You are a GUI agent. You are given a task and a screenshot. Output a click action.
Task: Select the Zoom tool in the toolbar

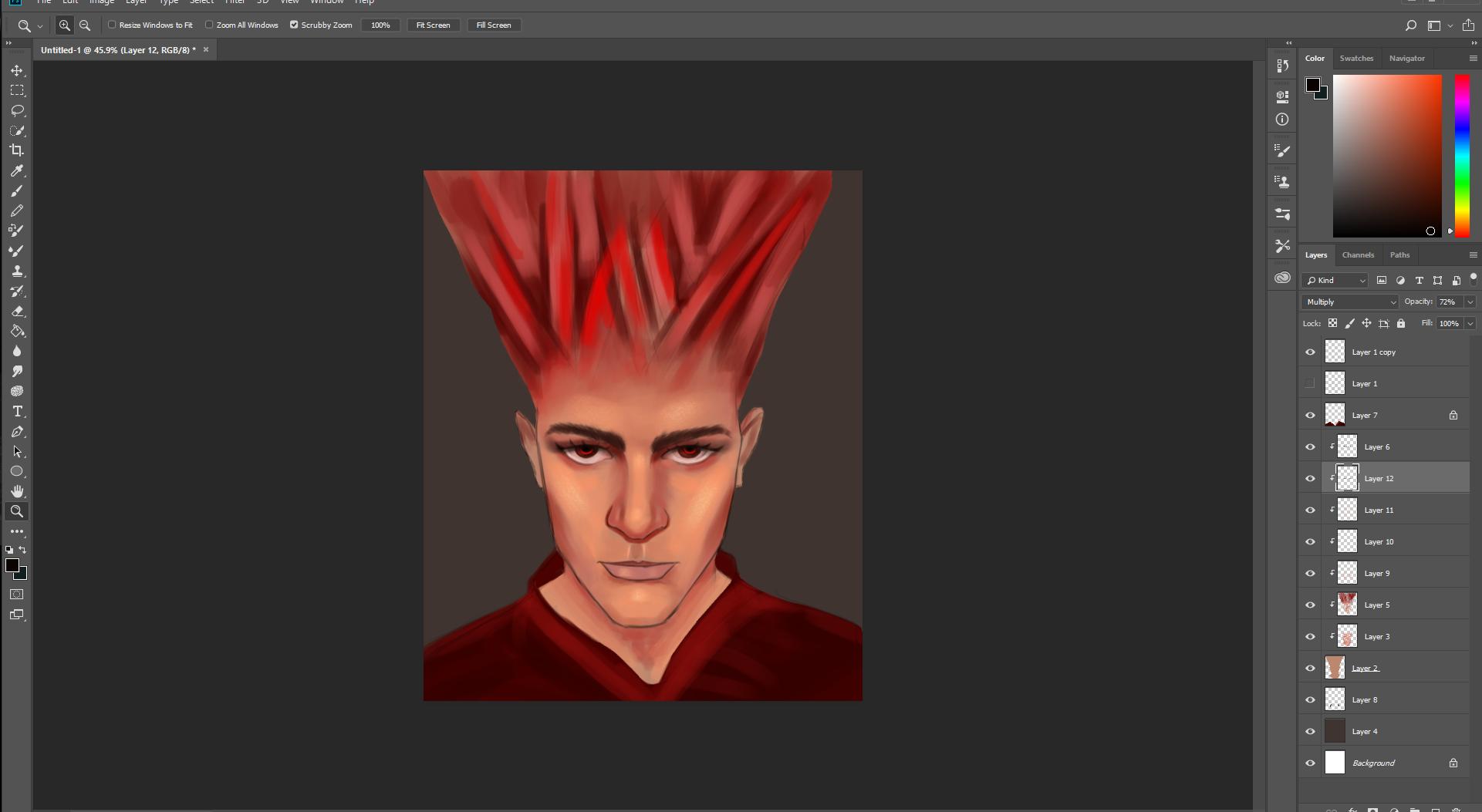coord(17,511)
